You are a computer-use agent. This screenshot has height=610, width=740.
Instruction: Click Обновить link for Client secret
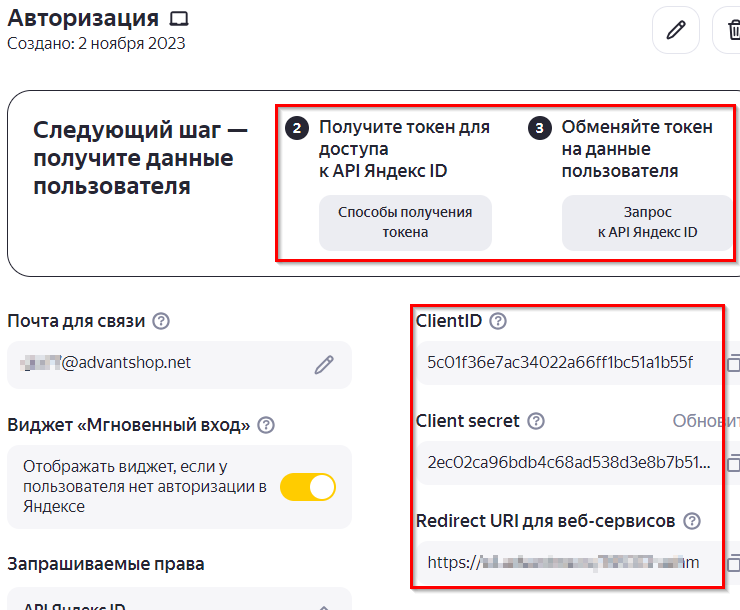tap(706, 421)
